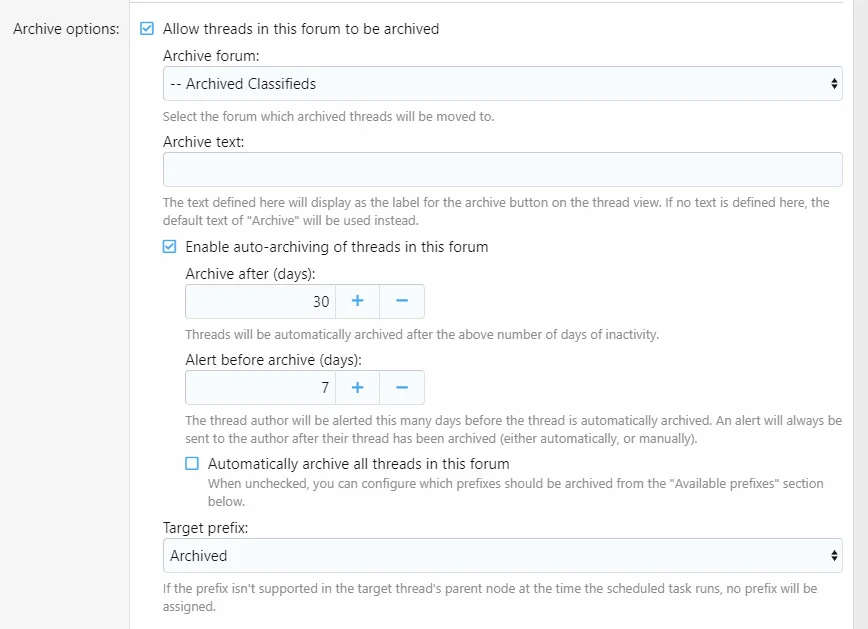Click into the Archive text input field
This screenshot has height=629, width=868.
pyautogui.click(x=502, y=169)
